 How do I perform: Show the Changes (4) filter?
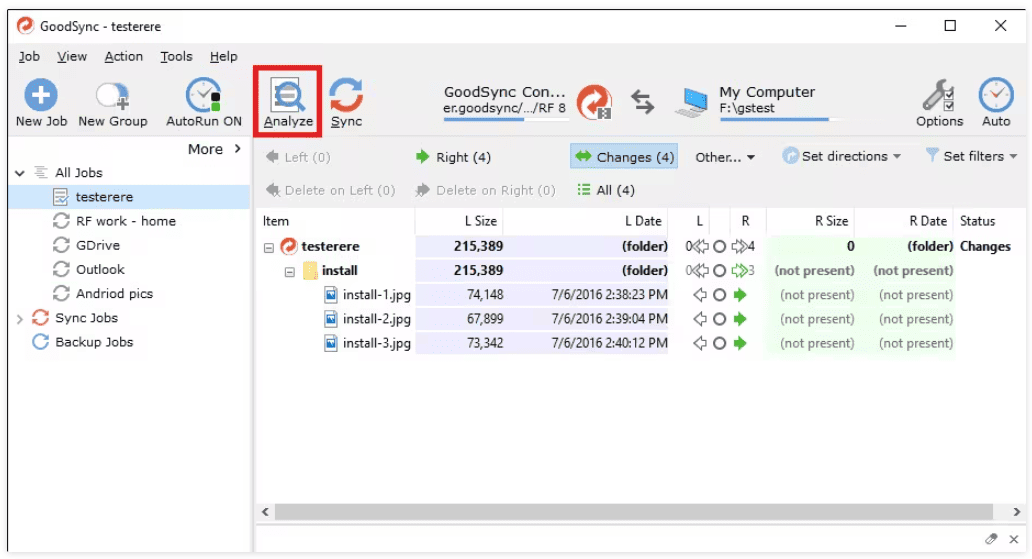[624, 157]
